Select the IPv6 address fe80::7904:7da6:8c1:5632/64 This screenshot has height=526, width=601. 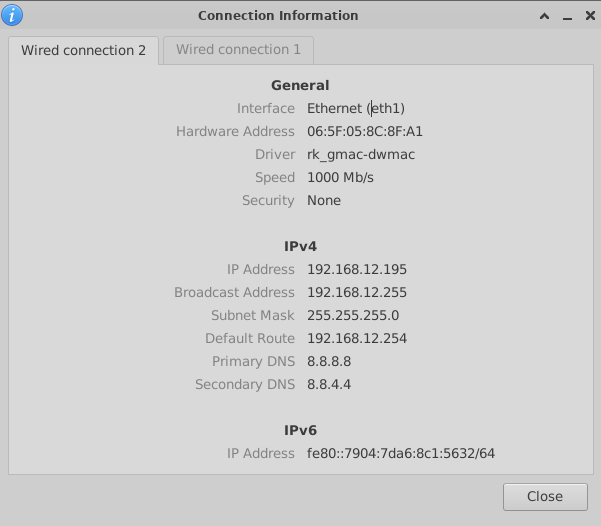point(401,454)
